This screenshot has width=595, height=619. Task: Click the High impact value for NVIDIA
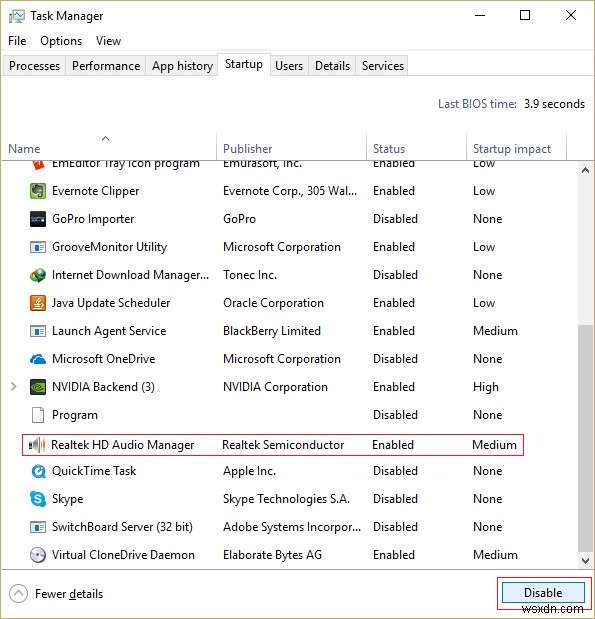point(486,387)
